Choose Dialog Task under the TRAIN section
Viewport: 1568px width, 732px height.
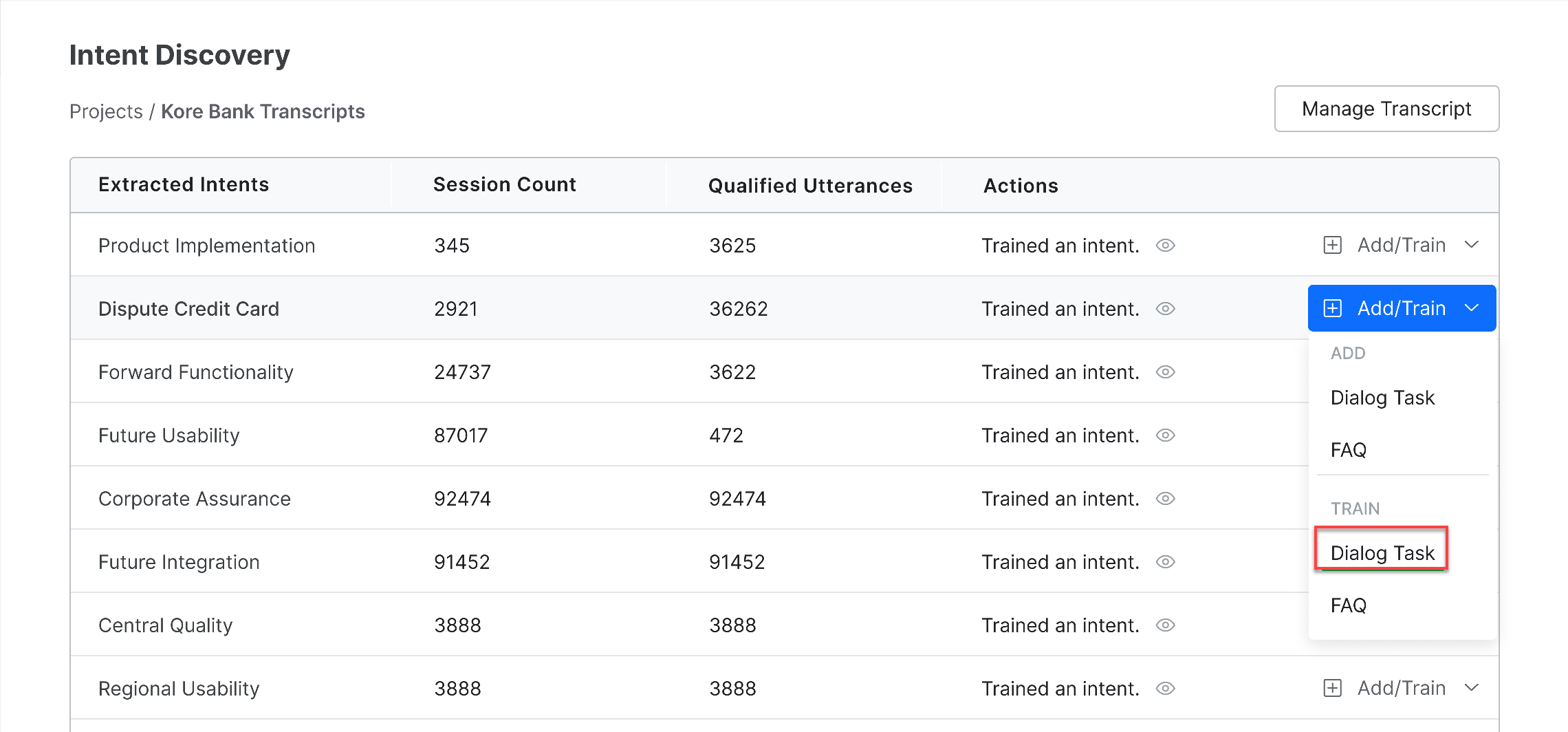pos(1382,552)
